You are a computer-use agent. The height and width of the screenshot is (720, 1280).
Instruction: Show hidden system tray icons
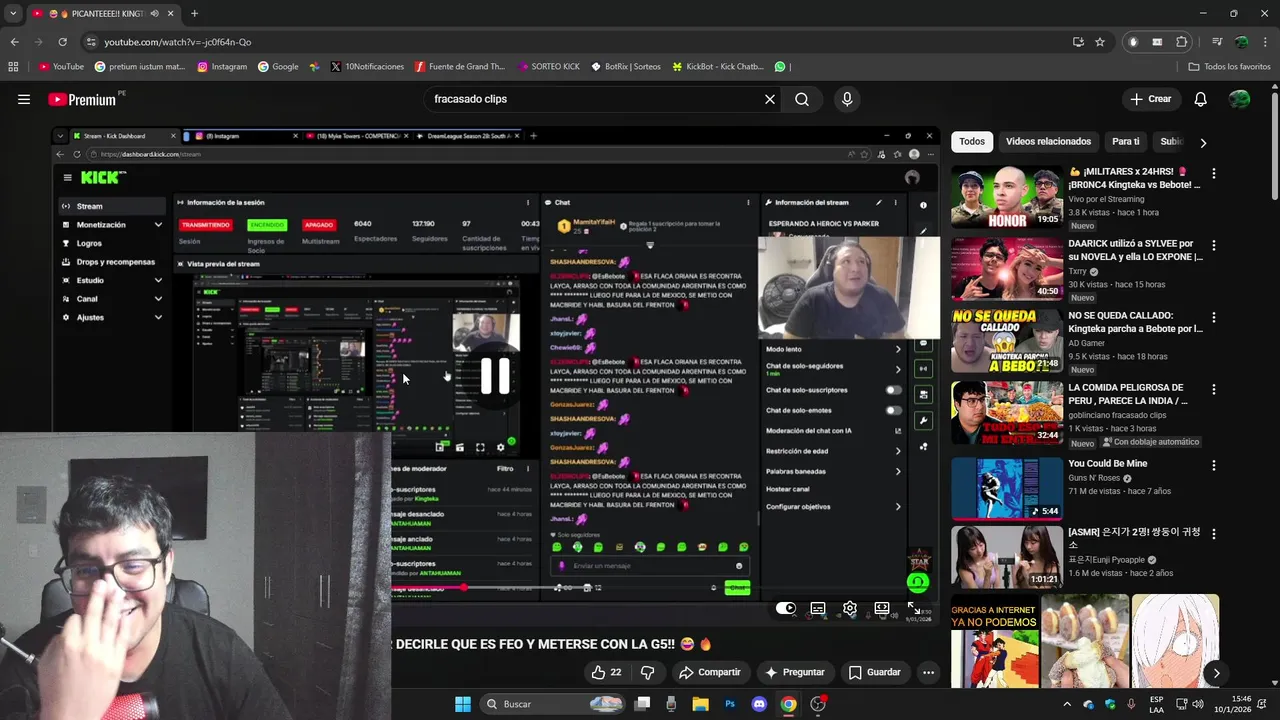point(1066,704)
